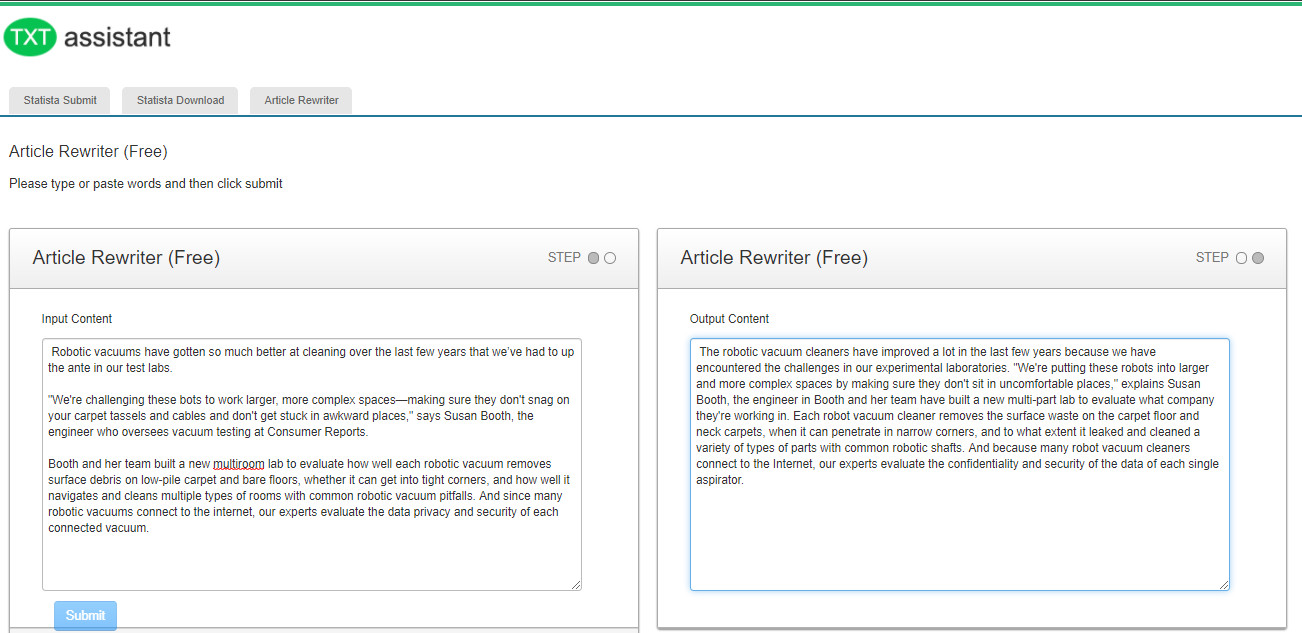Click the STEP label in the output panel header
Screen dimensions: 1302x633
coord(1212,258)
